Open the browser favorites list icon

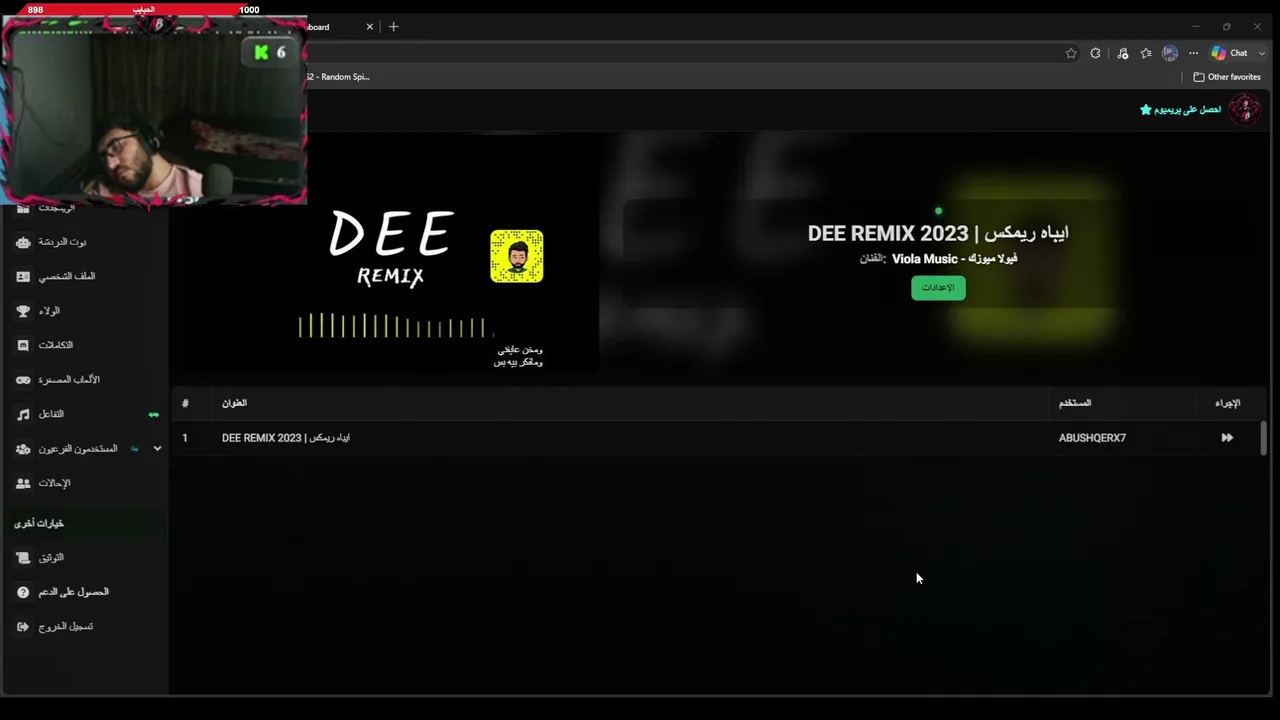[x=1146, y=53]
